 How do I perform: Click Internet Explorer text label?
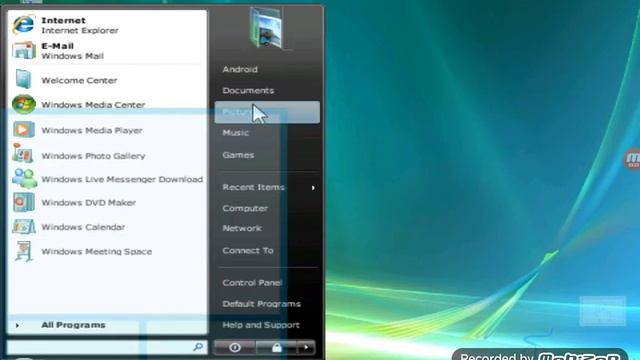80,30
